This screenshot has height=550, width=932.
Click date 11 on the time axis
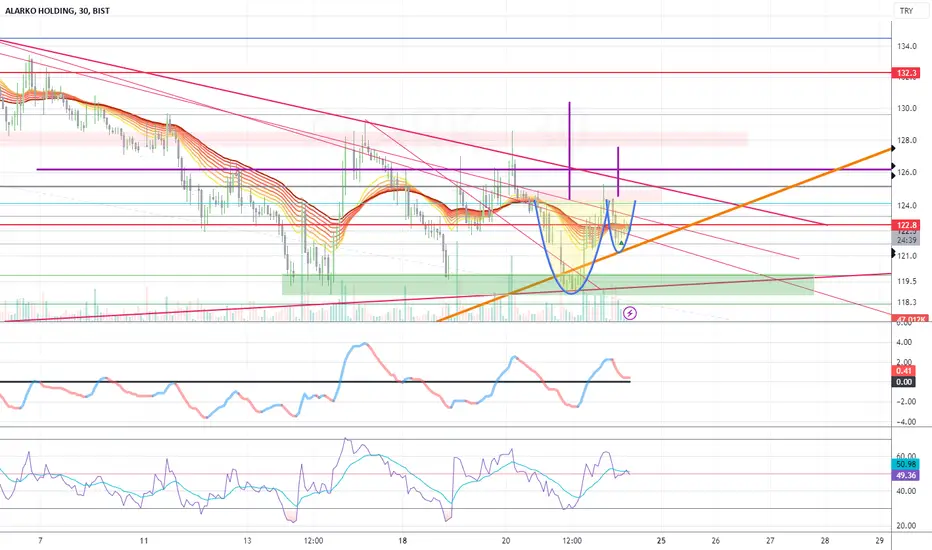144,541
